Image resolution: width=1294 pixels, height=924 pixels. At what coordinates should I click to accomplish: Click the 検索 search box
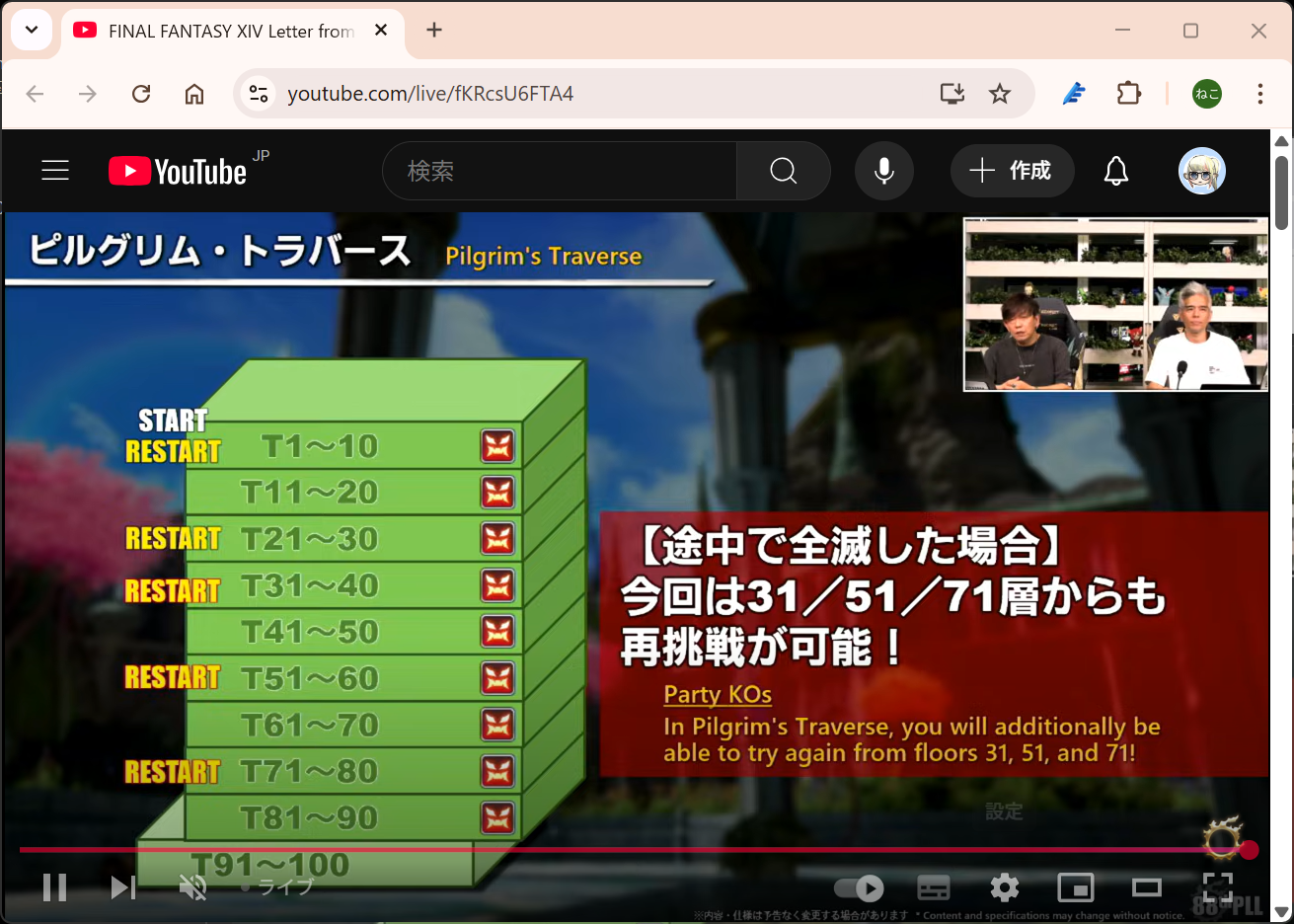560,171
